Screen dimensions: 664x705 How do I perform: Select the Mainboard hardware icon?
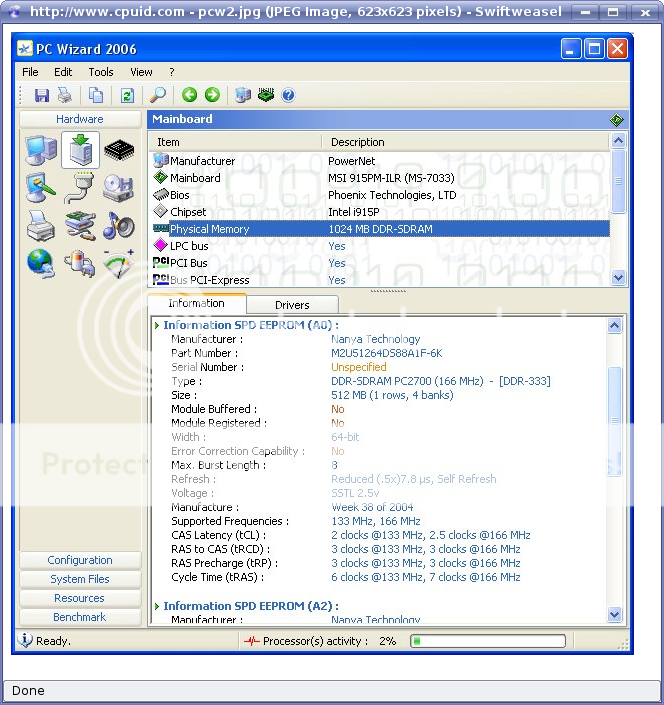80,150
